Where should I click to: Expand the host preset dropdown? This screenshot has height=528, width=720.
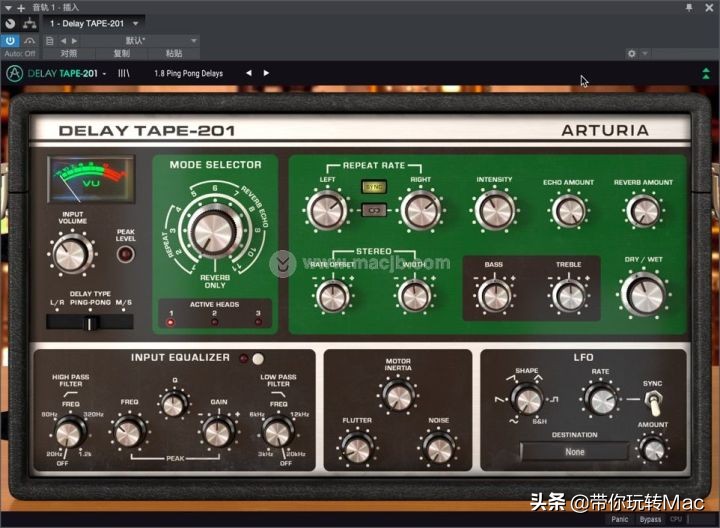(194, 41)
